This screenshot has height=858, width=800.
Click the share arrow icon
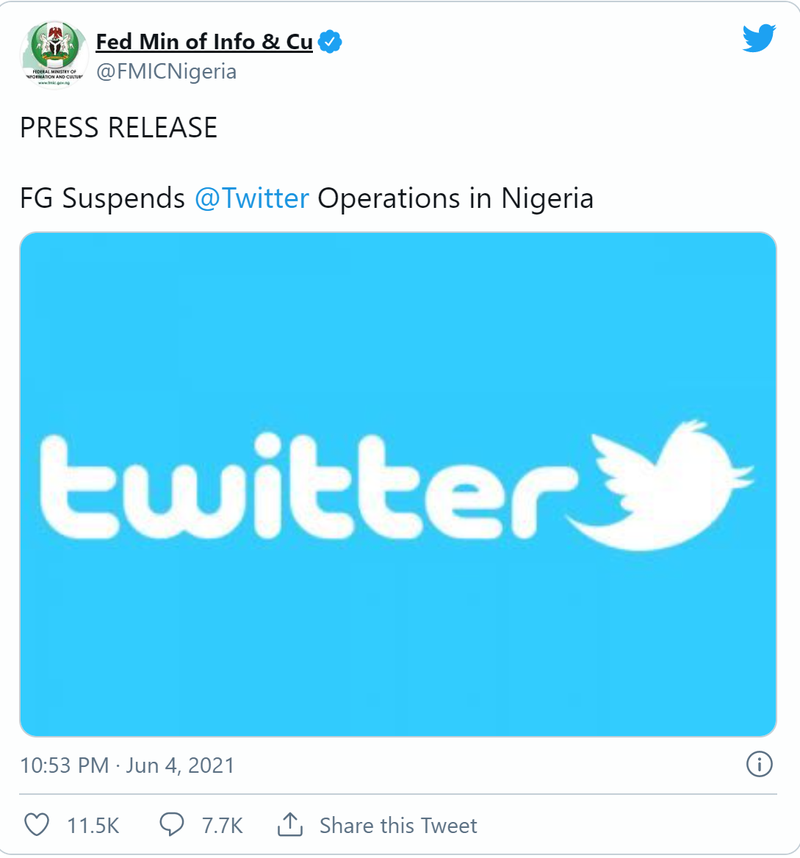pyautogui.click(x=290, y=825)
